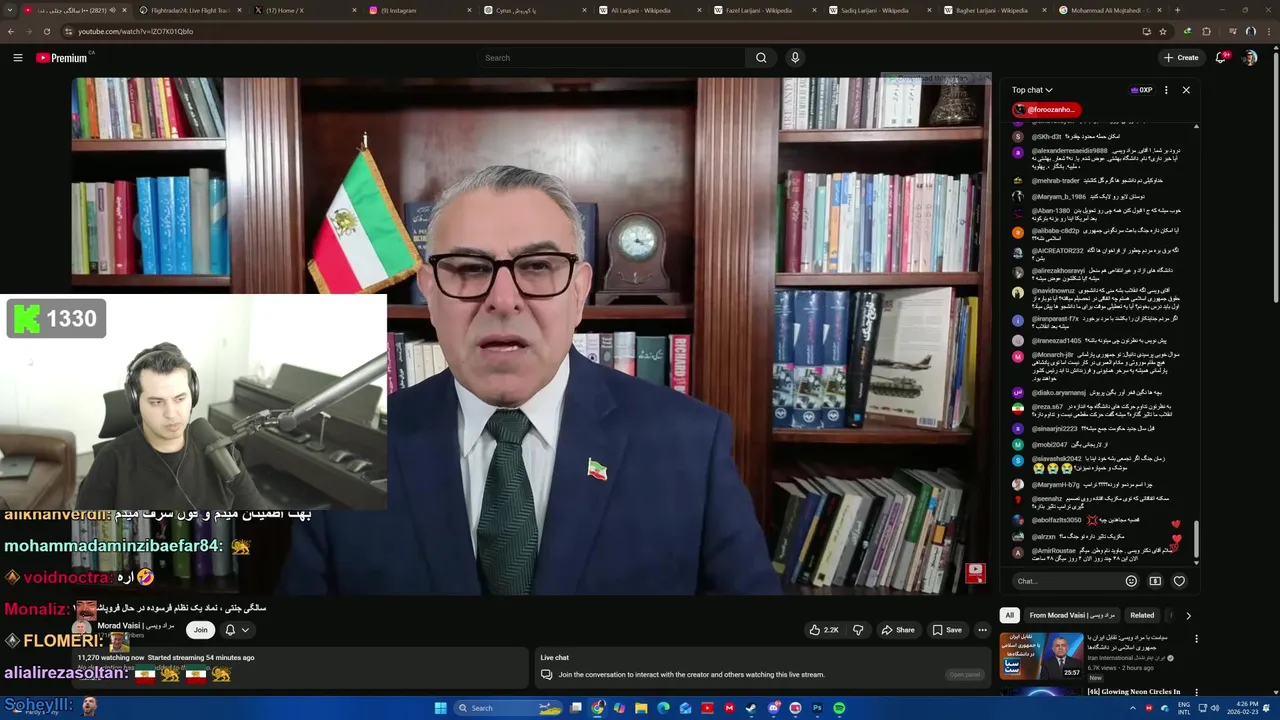The image size is (1280, 720).
Task: Click the Share button
Action: pos(898,630)
